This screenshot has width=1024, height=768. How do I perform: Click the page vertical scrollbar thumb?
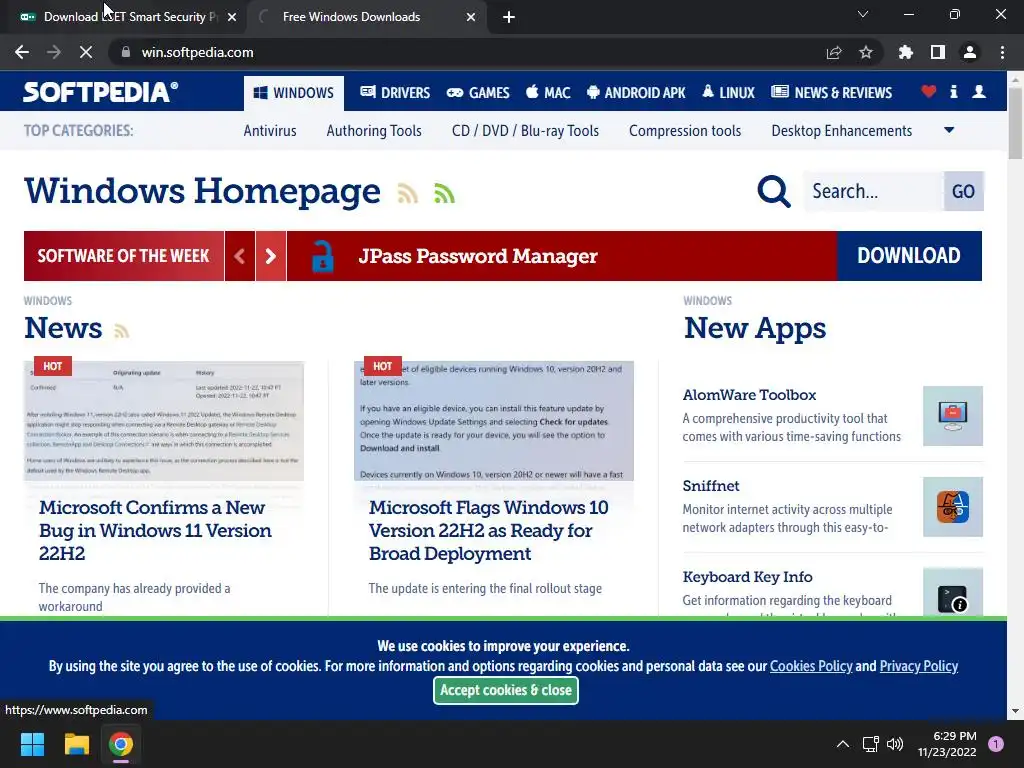[x=1015, y=122]
